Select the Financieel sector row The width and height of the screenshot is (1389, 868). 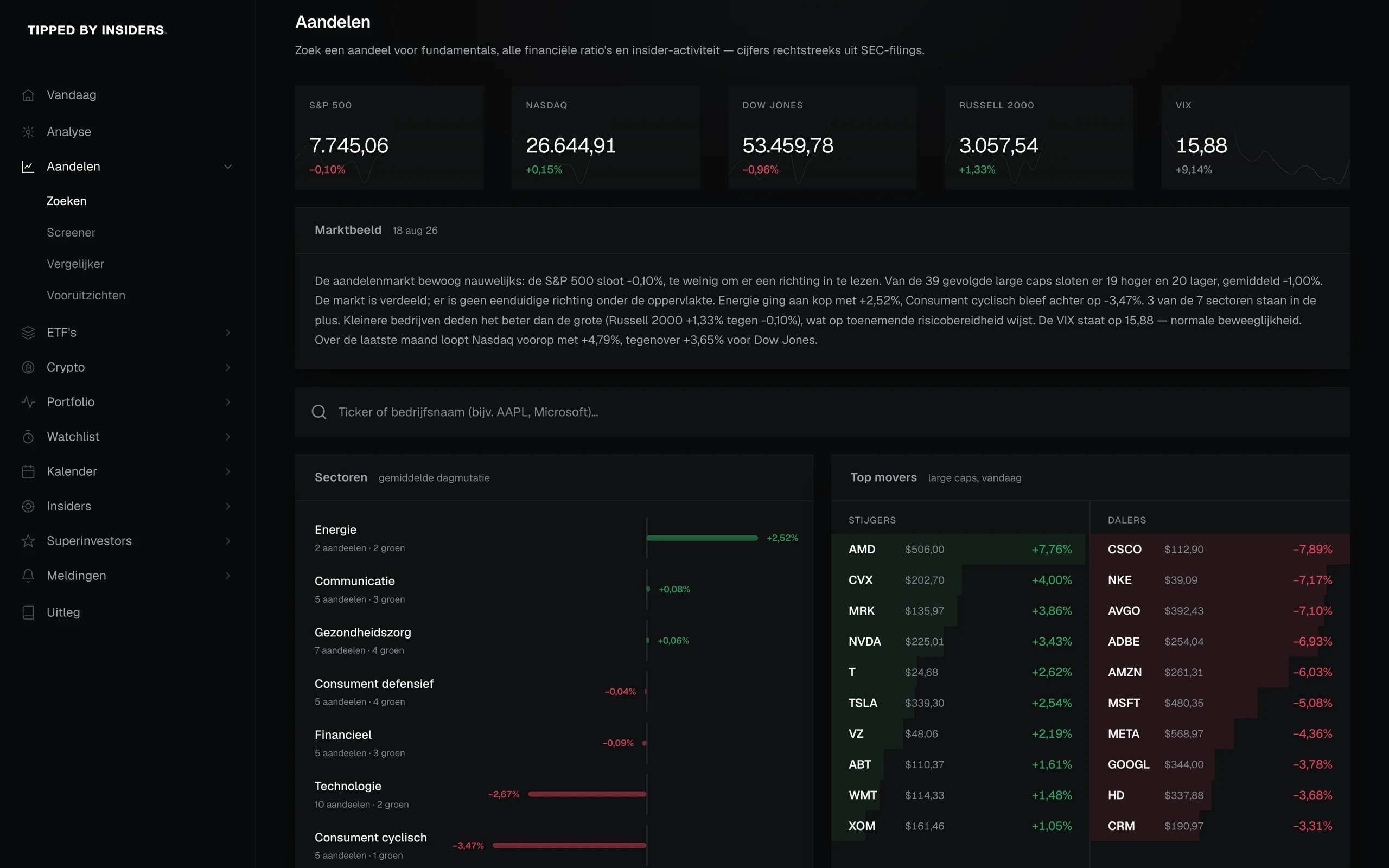pyautogui.click(x=555, y=743)
